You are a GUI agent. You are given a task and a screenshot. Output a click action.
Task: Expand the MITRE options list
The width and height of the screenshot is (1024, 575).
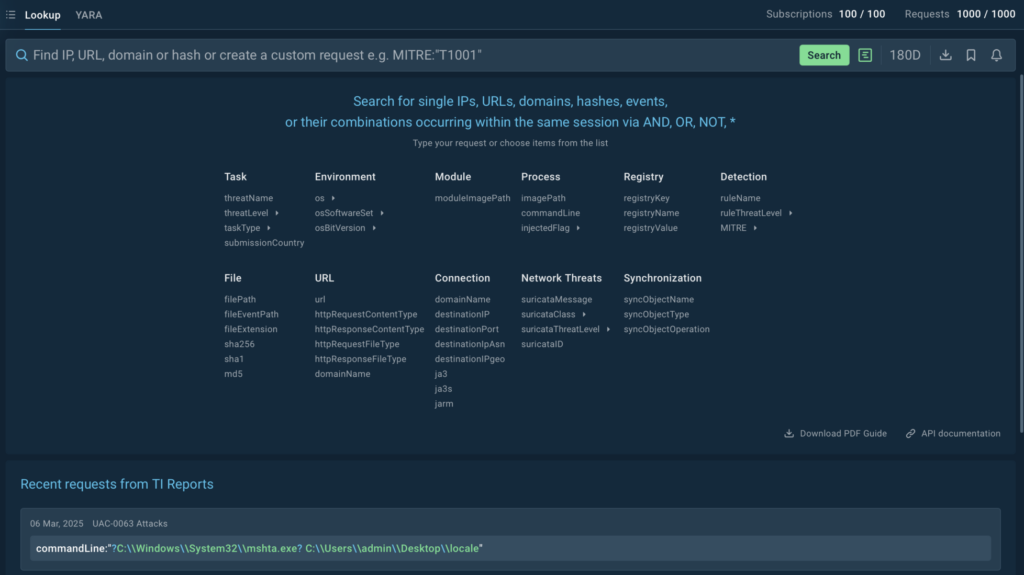tap(755, 228)
